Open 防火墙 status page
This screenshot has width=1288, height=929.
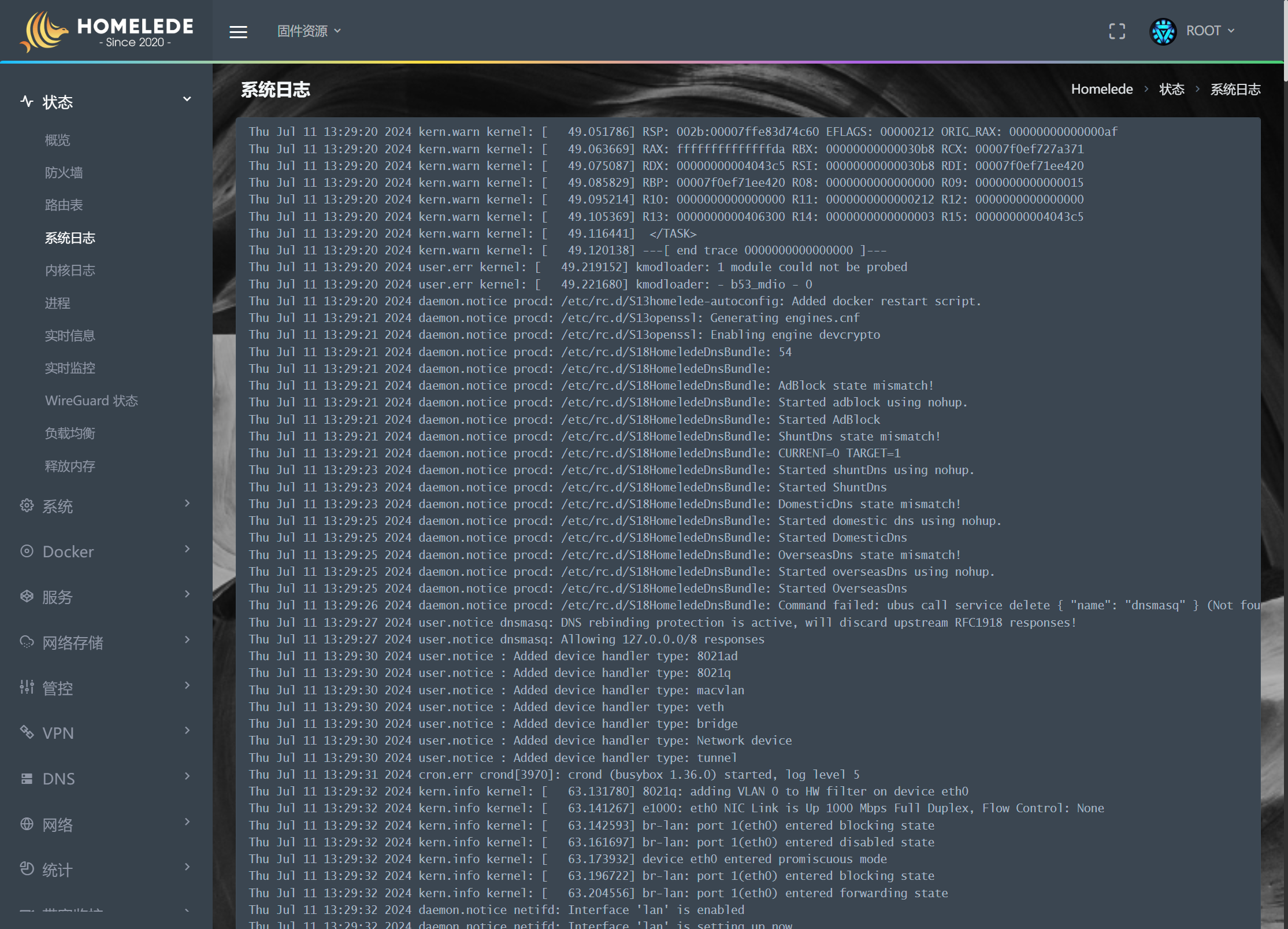(x=64, y=172)
